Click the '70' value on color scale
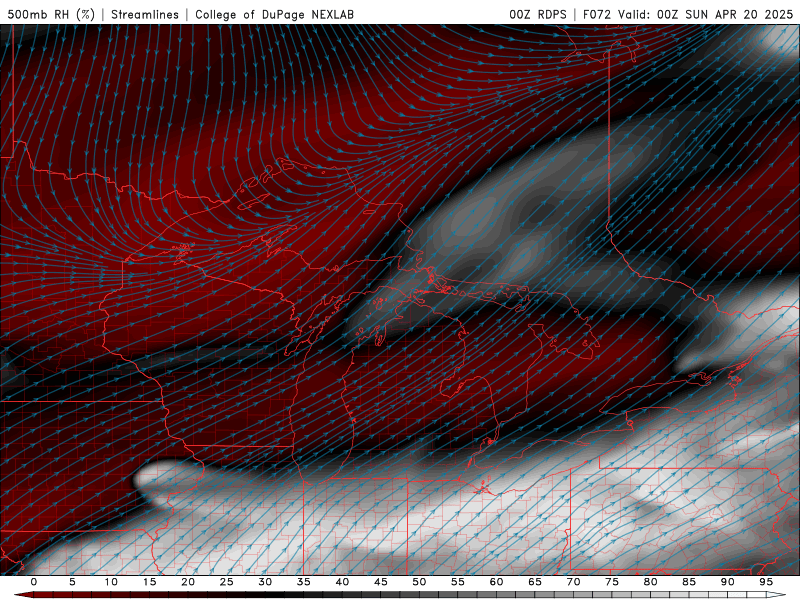This screenshot has height=600, width=800. 573,582
